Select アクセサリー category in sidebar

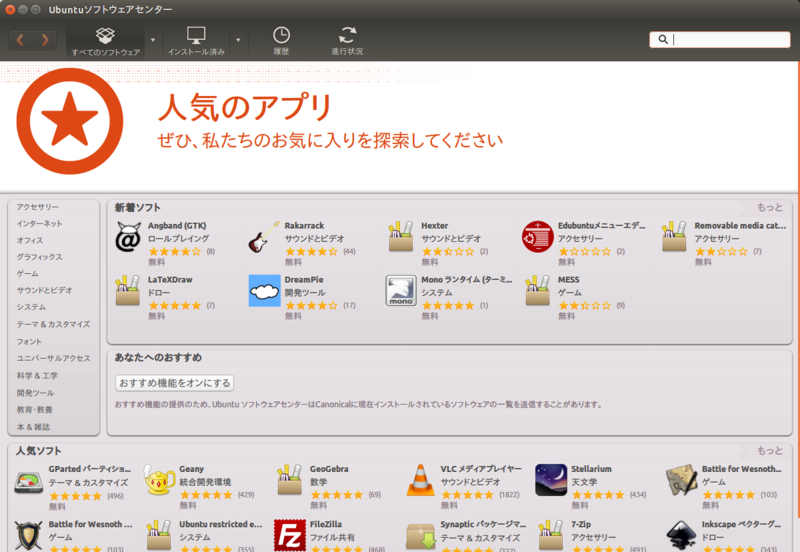point(37,207)
